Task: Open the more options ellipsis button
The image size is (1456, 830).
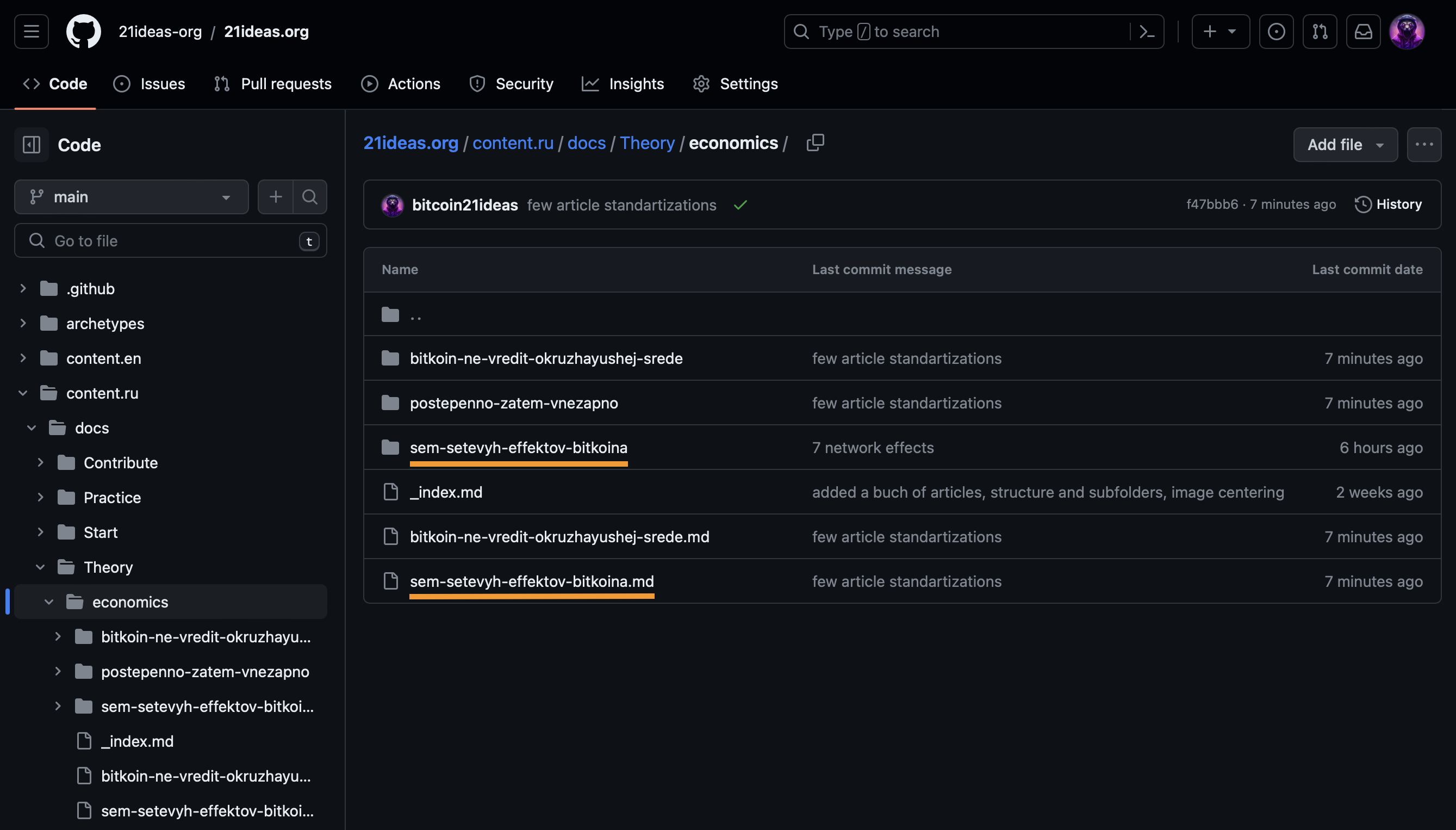Action: click(1423, 145)
